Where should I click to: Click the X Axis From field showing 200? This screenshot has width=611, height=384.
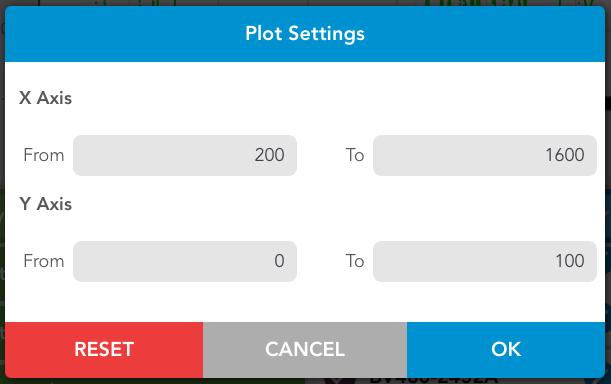(x=185, y=155)
